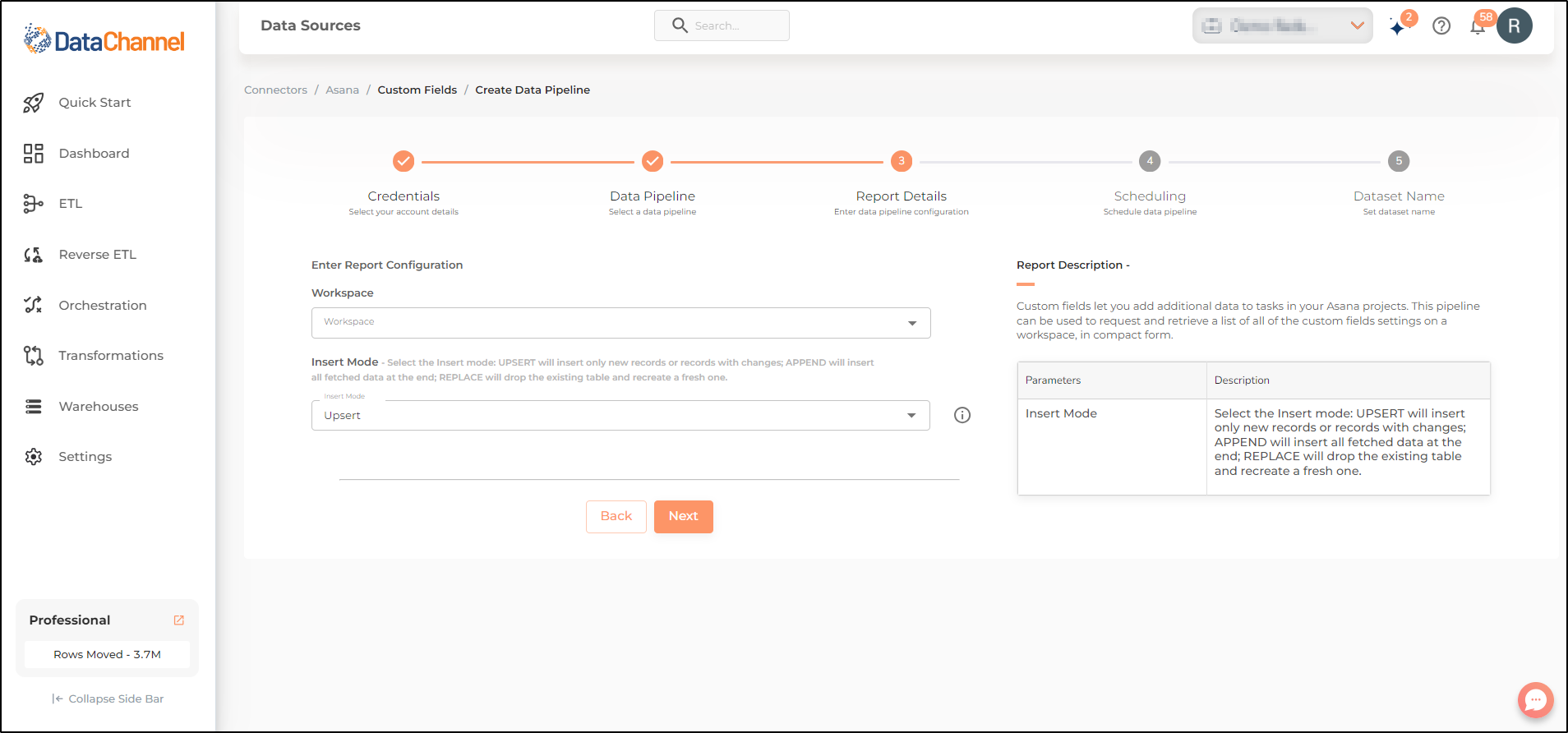Open the chat support bubble

tap(1535, 700)
